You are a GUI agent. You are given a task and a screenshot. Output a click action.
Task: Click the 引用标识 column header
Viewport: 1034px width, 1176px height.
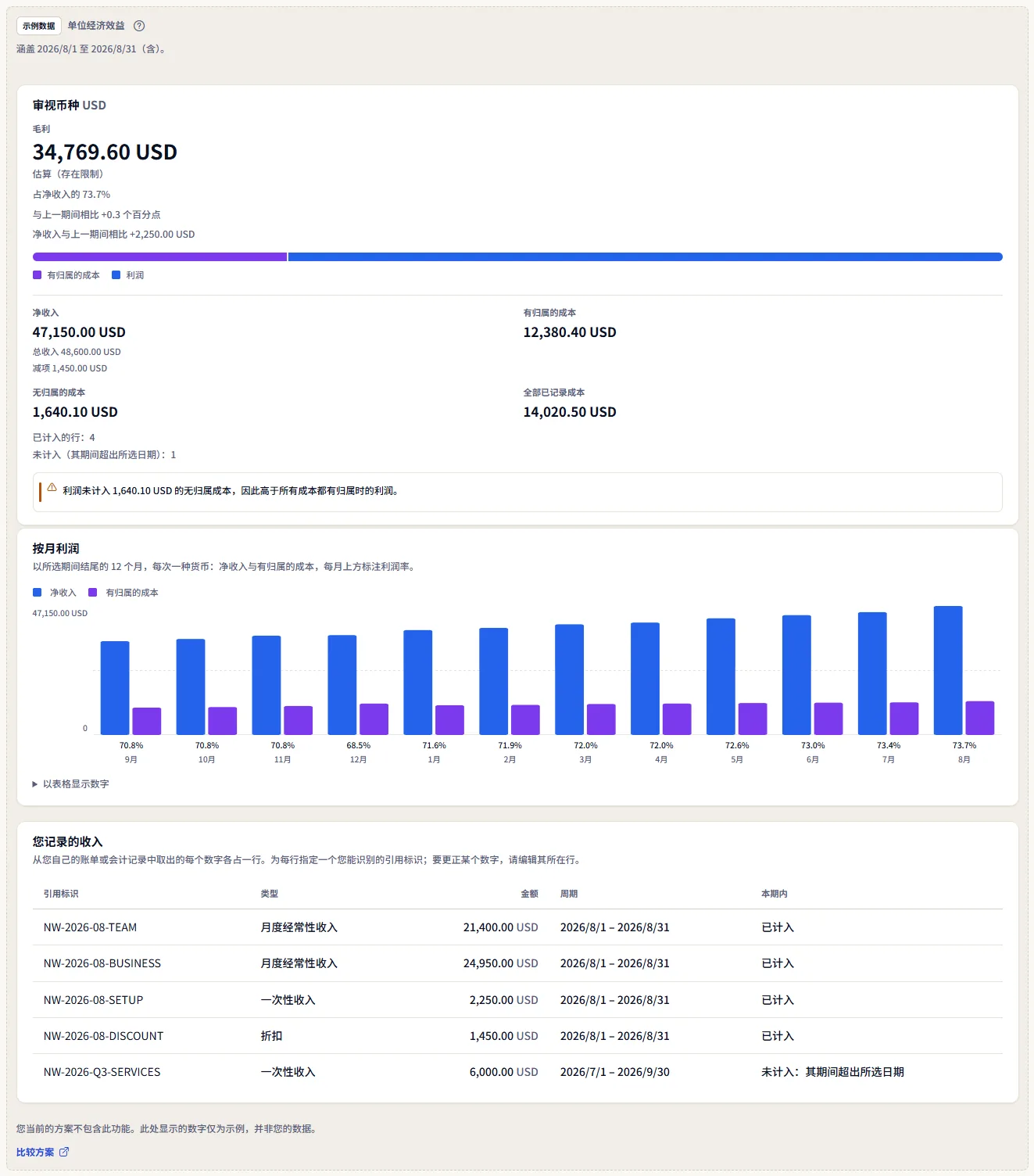(x=61, y=894)
